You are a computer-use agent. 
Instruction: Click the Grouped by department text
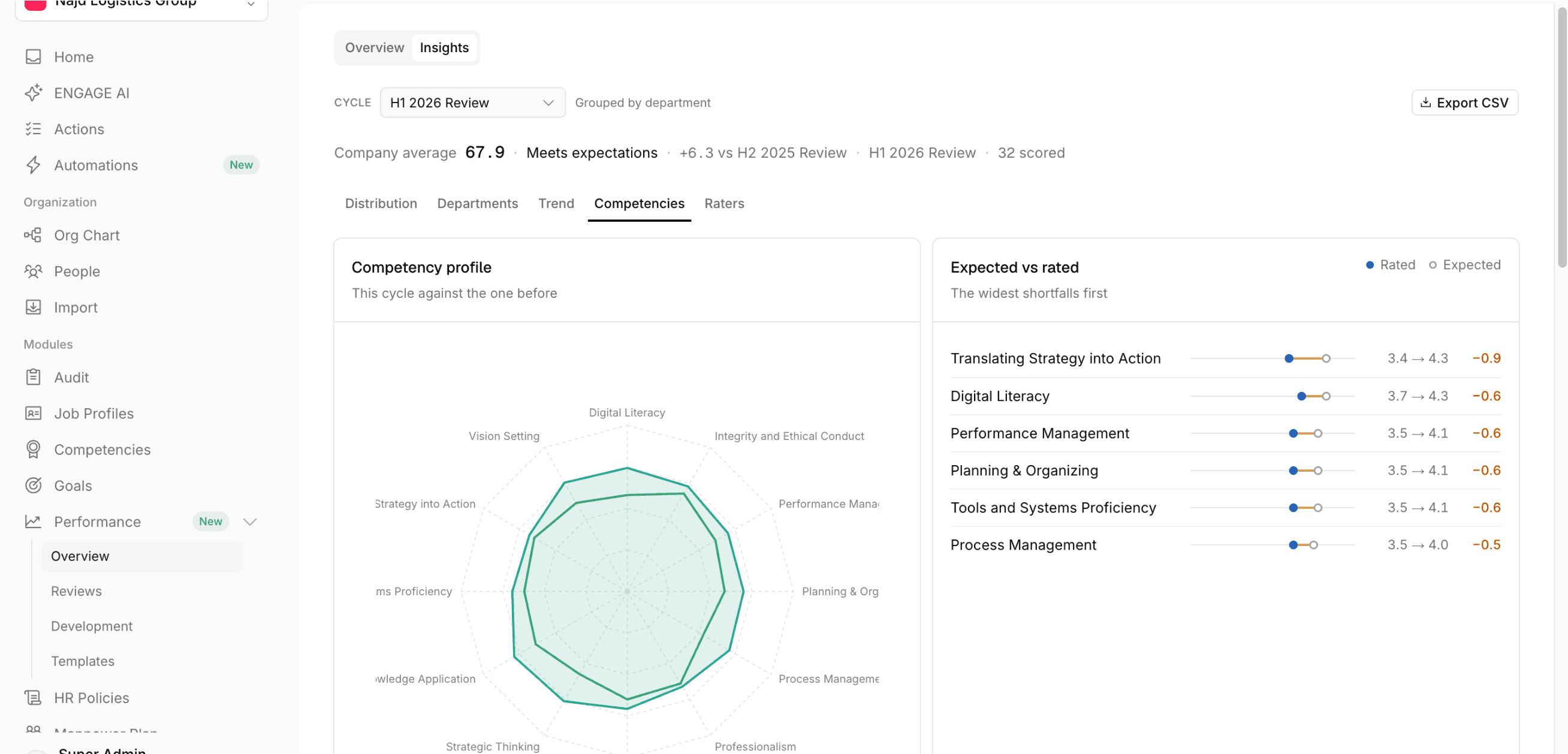643,102
